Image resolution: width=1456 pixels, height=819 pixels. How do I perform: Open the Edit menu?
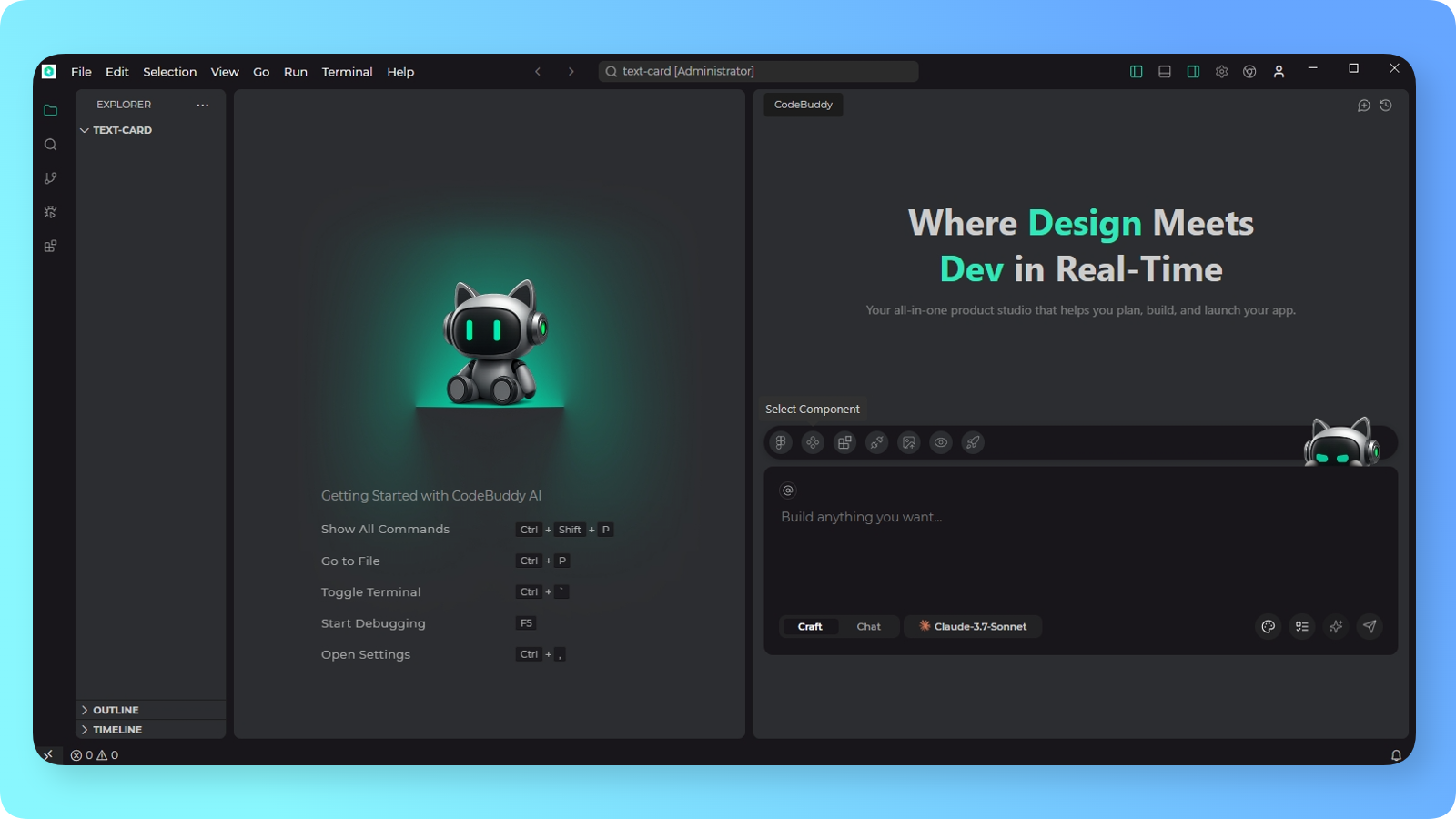(116, 72)
